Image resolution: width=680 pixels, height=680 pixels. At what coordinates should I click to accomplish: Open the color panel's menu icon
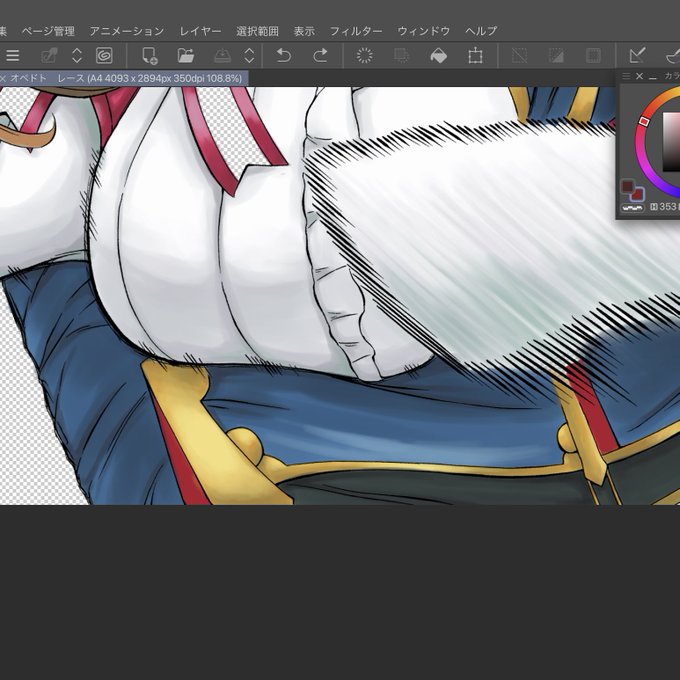(626, 76)
